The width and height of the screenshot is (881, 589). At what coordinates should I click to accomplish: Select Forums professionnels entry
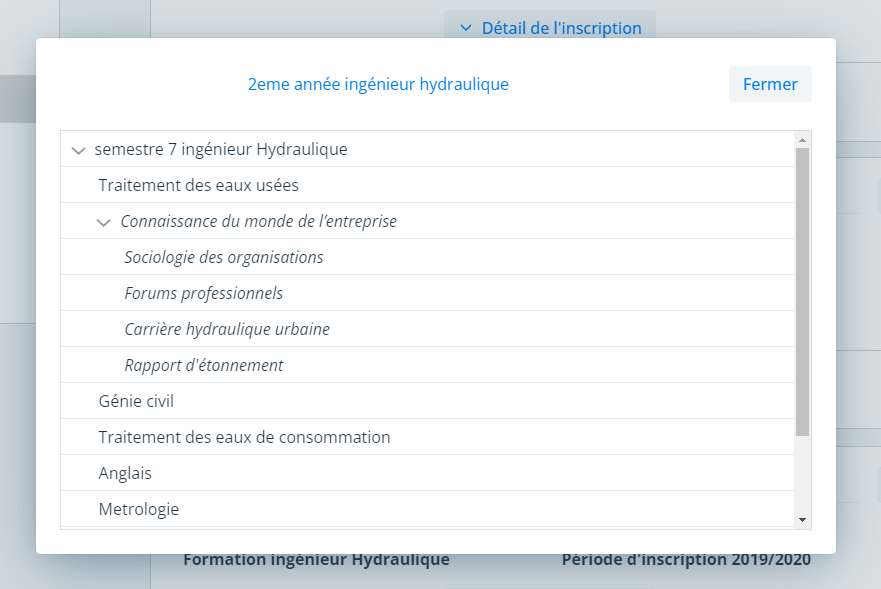[204, 293]
